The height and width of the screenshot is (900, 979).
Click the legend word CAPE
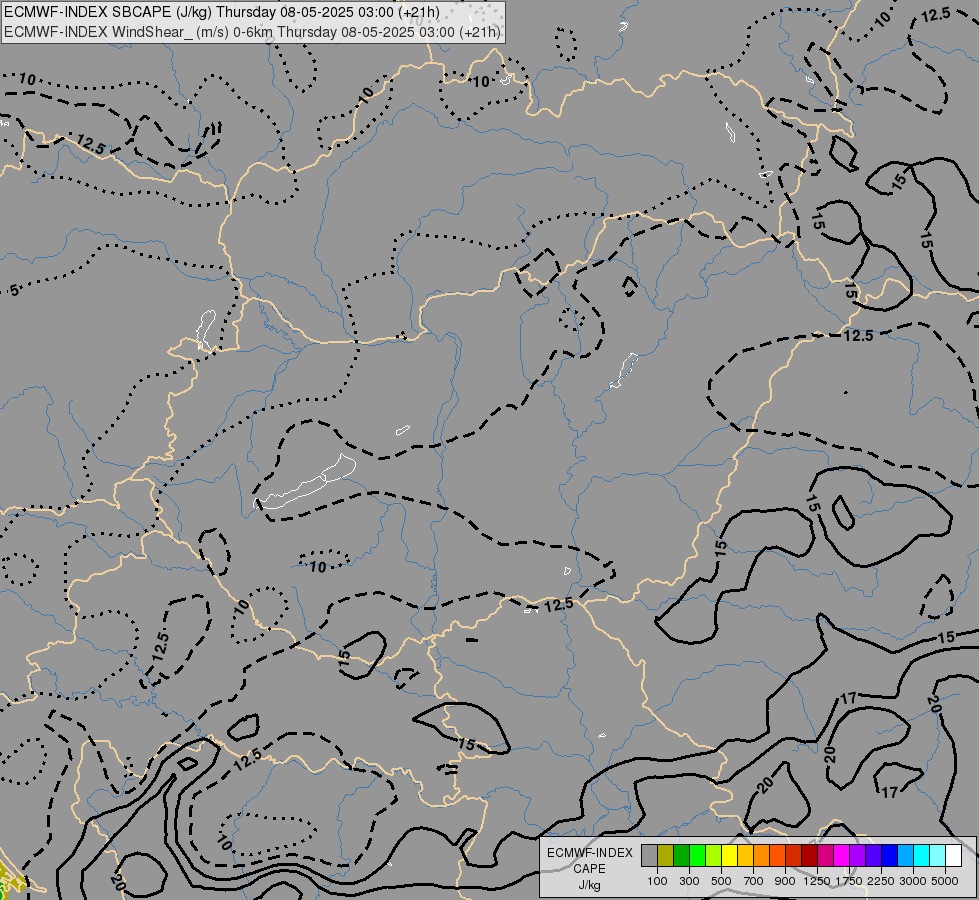590,869
